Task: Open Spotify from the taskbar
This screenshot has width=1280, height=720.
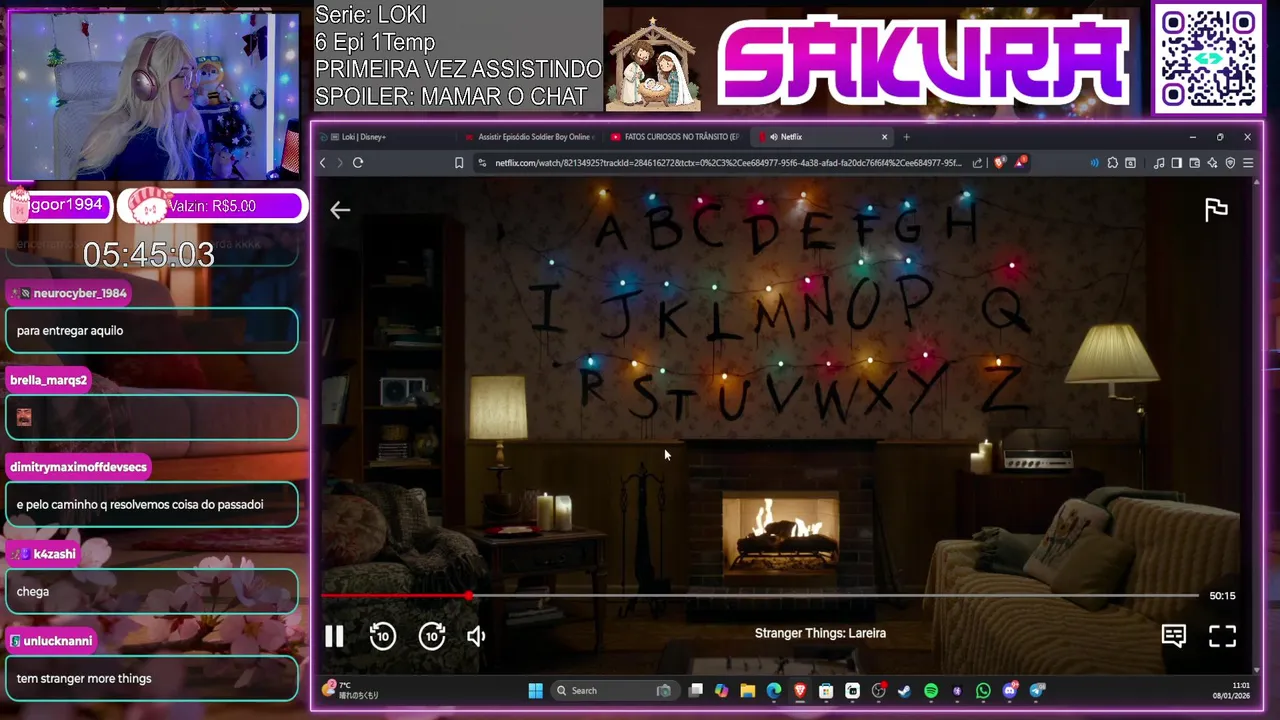Action: pos(931,691)
